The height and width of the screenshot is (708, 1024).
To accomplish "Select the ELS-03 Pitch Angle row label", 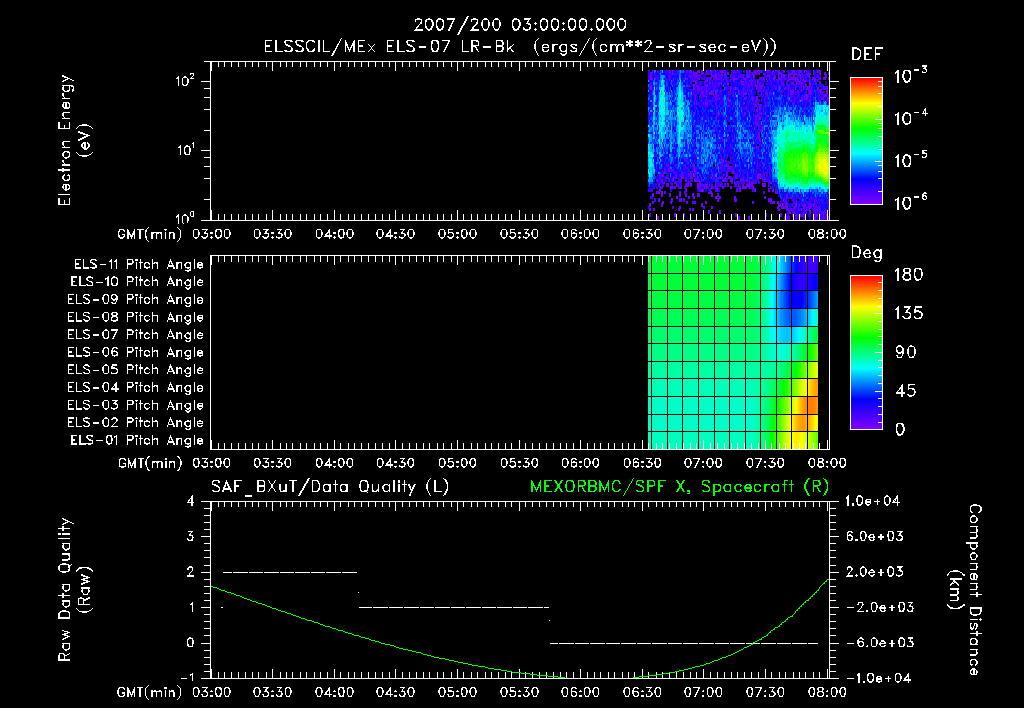I will point(135,405).
